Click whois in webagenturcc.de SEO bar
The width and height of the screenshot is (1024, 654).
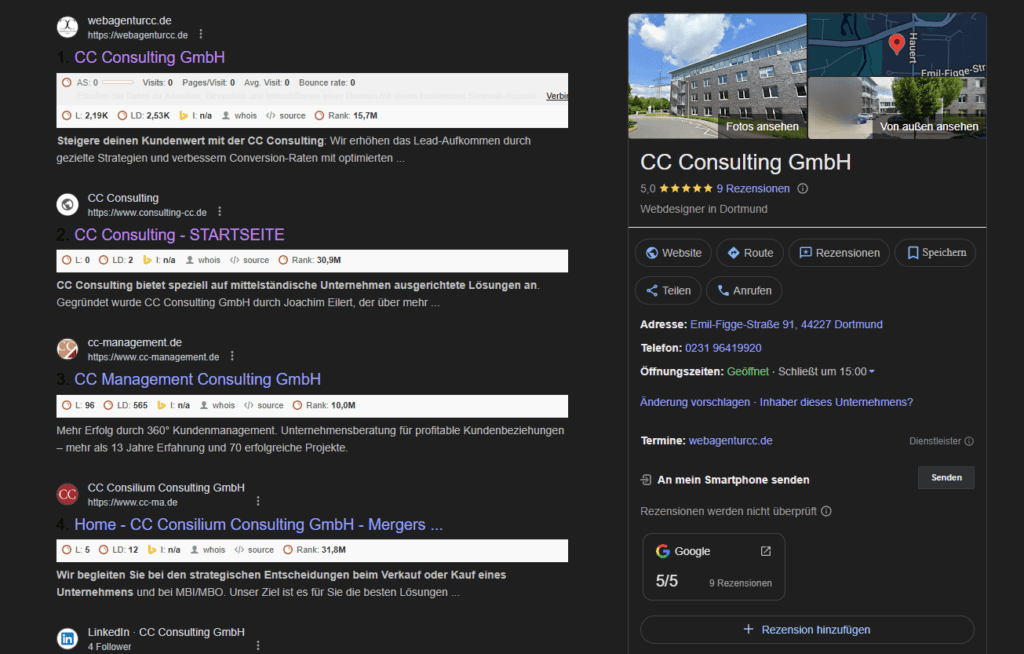click(240, 116)
